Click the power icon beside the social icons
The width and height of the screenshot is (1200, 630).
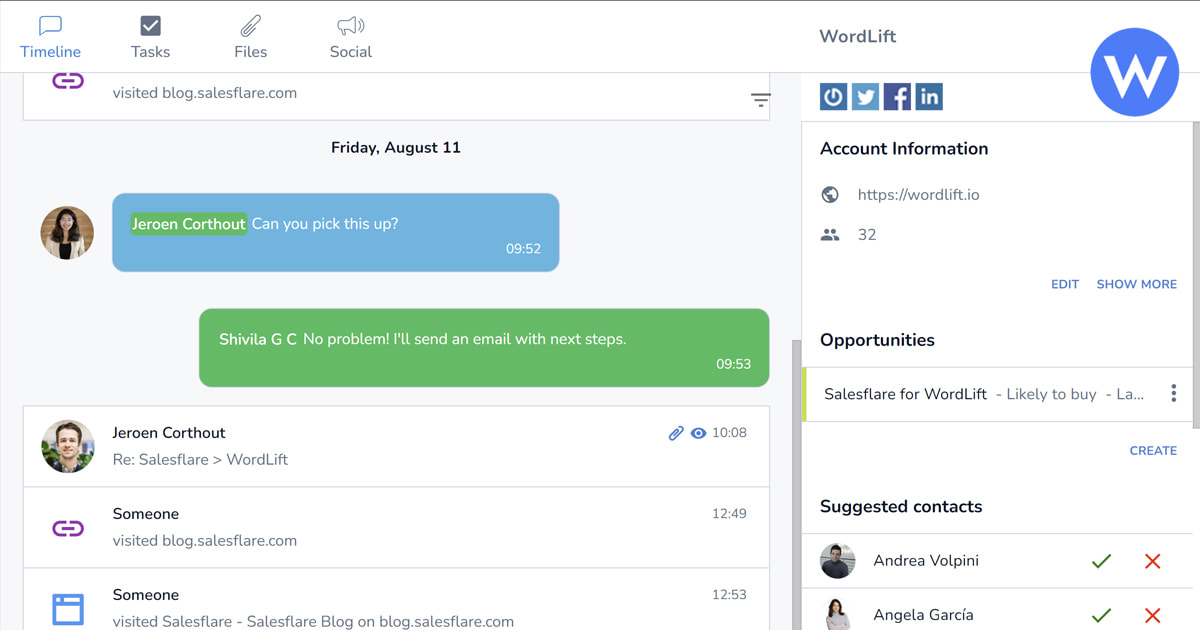point(833,96)
